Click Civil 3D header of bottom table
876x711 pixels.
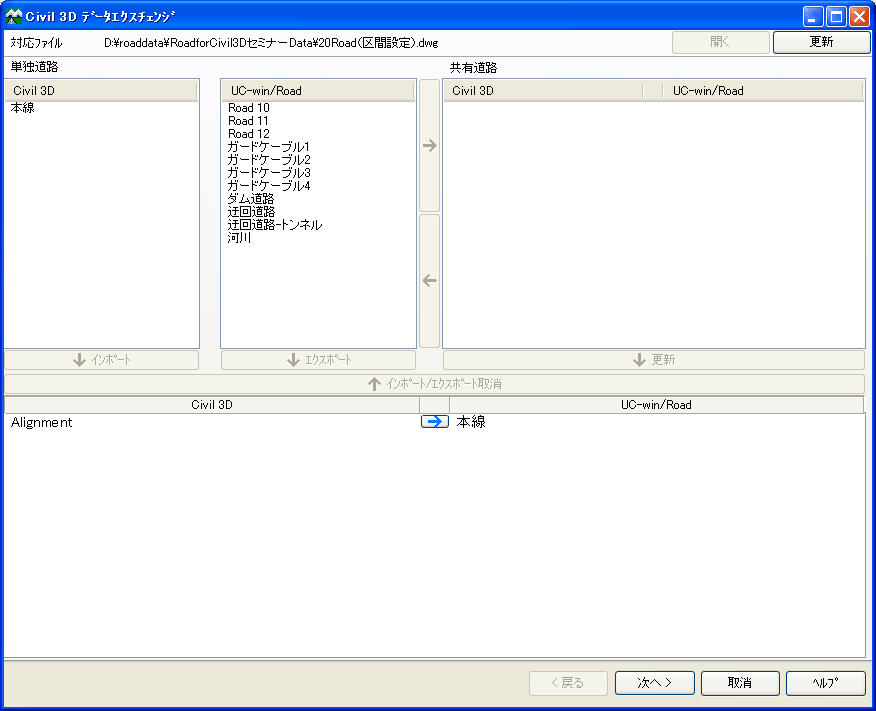212,404
